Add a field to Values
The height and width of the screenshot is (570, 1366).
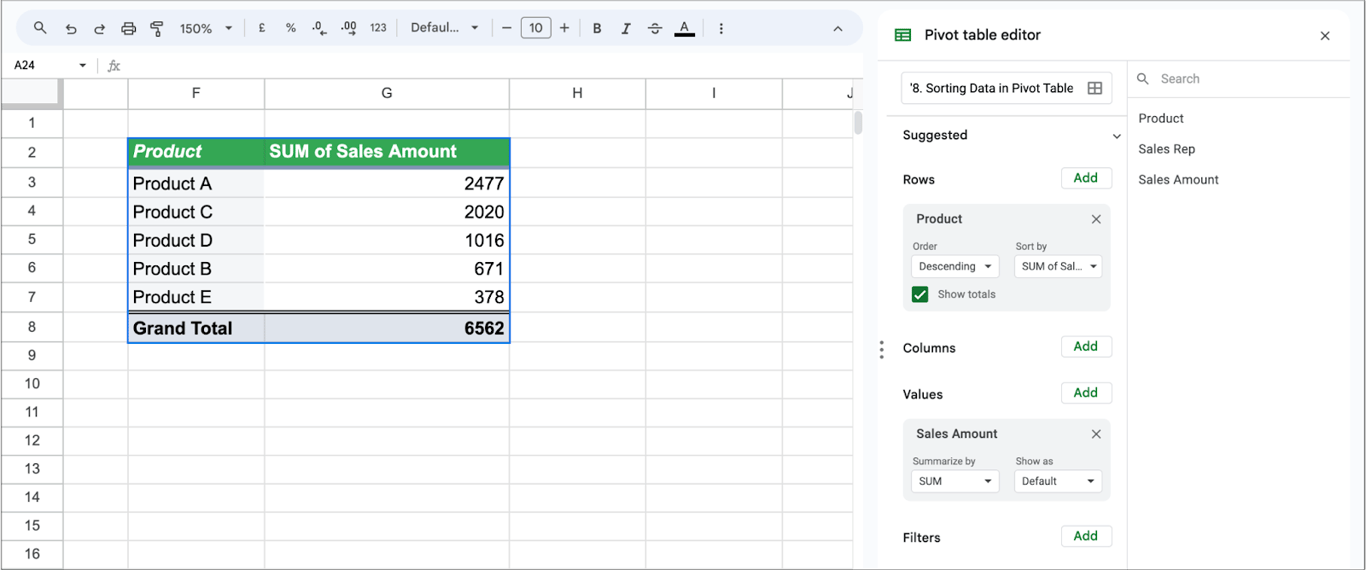tap(1086, 393)
